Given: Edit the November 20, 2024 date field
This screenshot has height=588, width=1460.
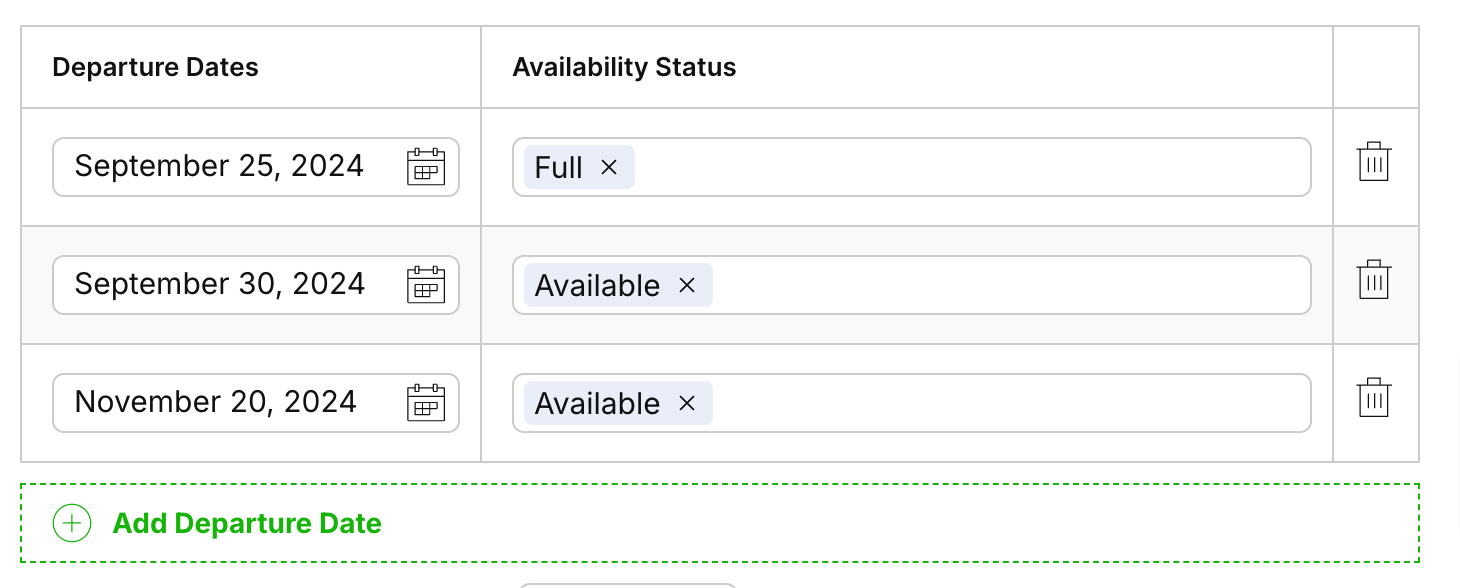Looking at the screenshot, I should pos(215,402).
